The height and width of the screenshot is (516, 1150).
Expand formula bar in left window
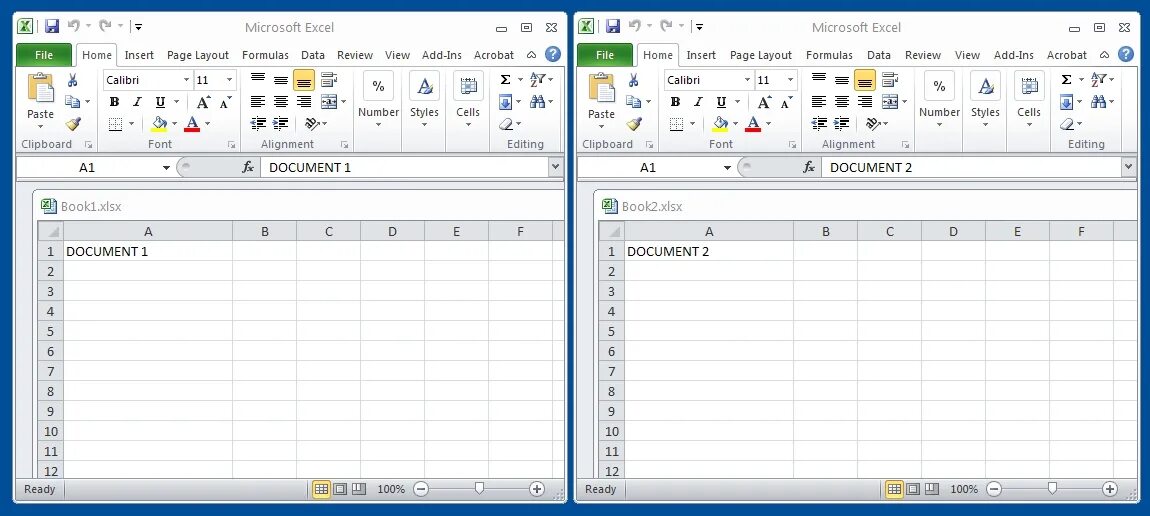(x=555, y=168)
